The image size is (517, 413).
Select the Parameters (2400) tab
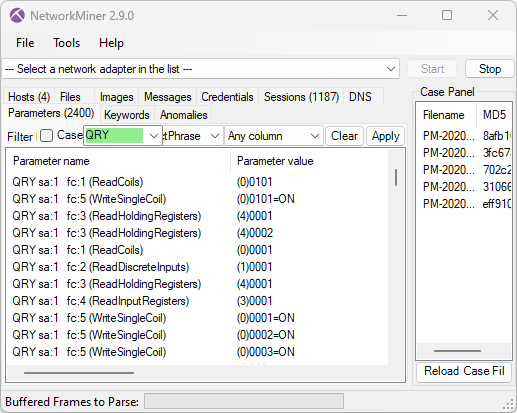pyautogui.click(x=51, y=113)
